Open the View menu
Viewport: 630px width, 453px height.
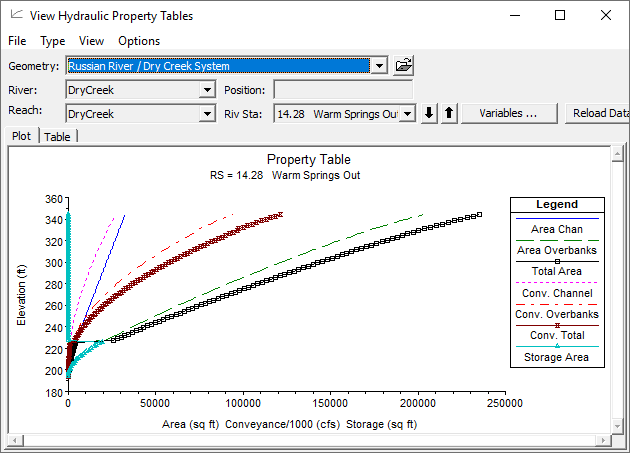coord(91,41)
